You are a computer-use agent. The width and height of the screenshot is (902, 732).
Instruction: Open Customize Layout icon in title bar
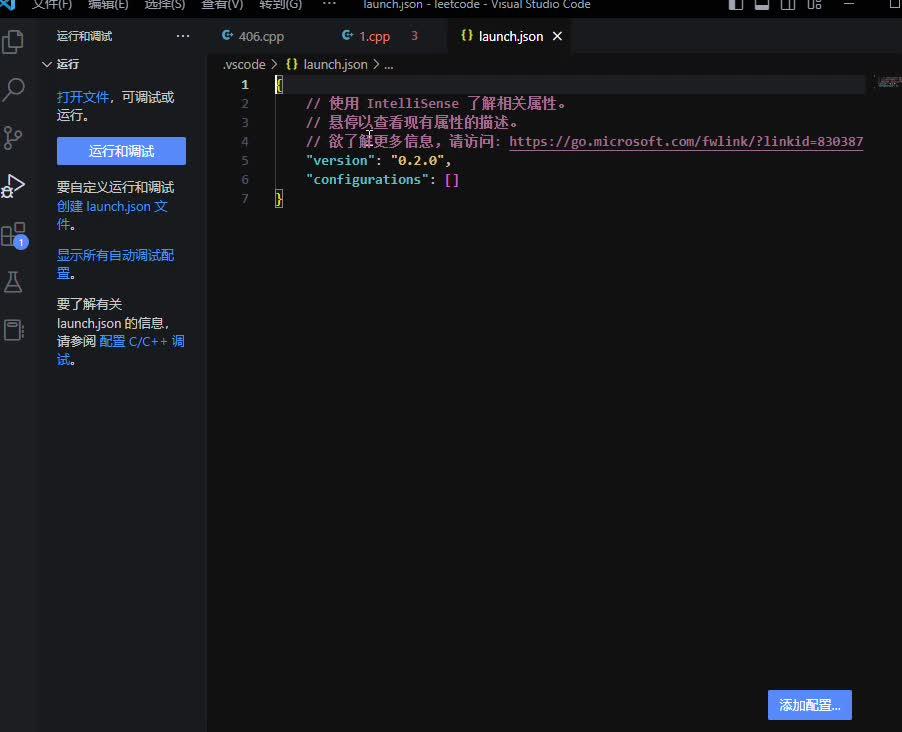coord(815,5)
